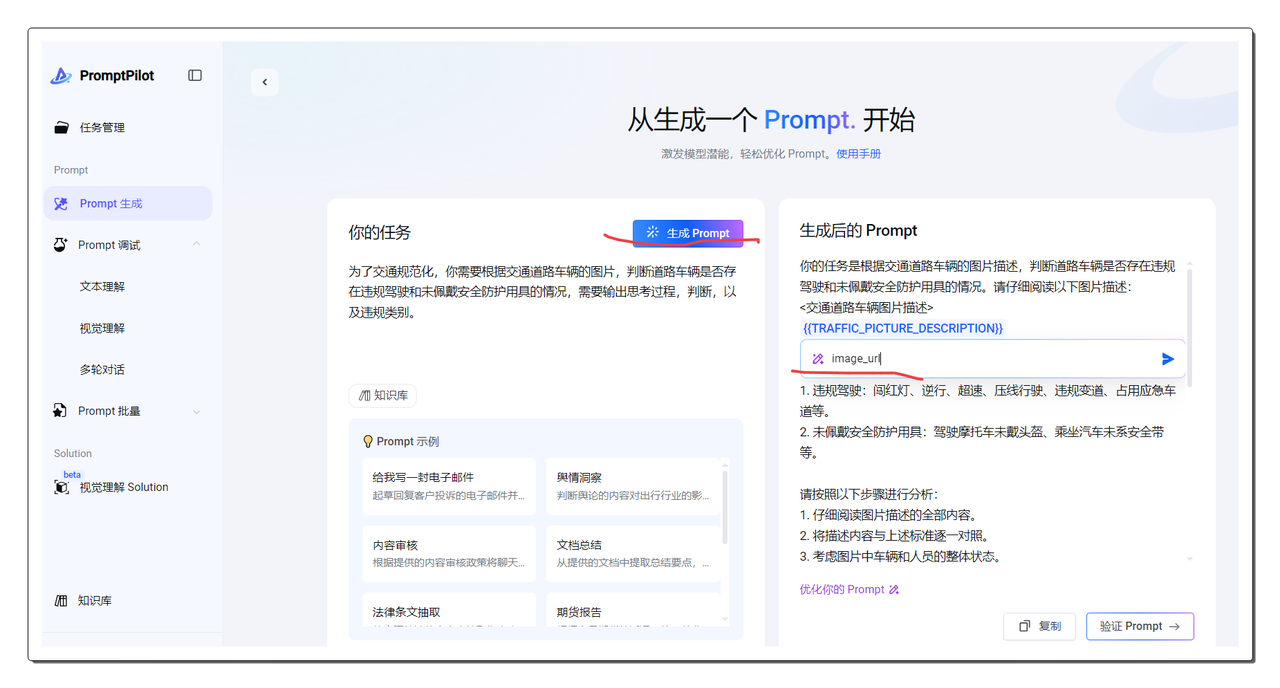Click the 生成后的 Prompt heading
The image size is (1280, 688).
pos(858,231)
